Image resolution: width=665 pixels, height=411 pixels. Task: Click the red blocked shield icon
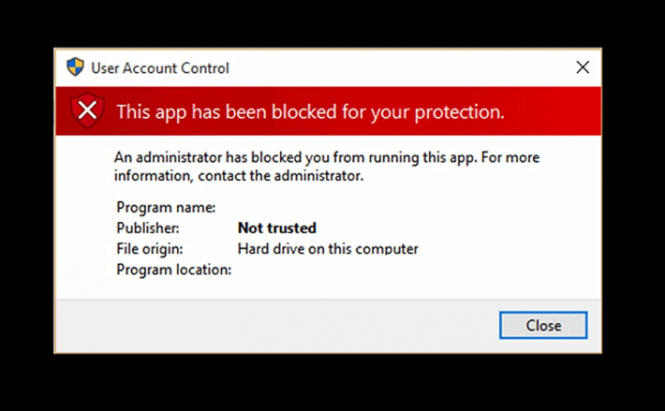tap(87, 111)
